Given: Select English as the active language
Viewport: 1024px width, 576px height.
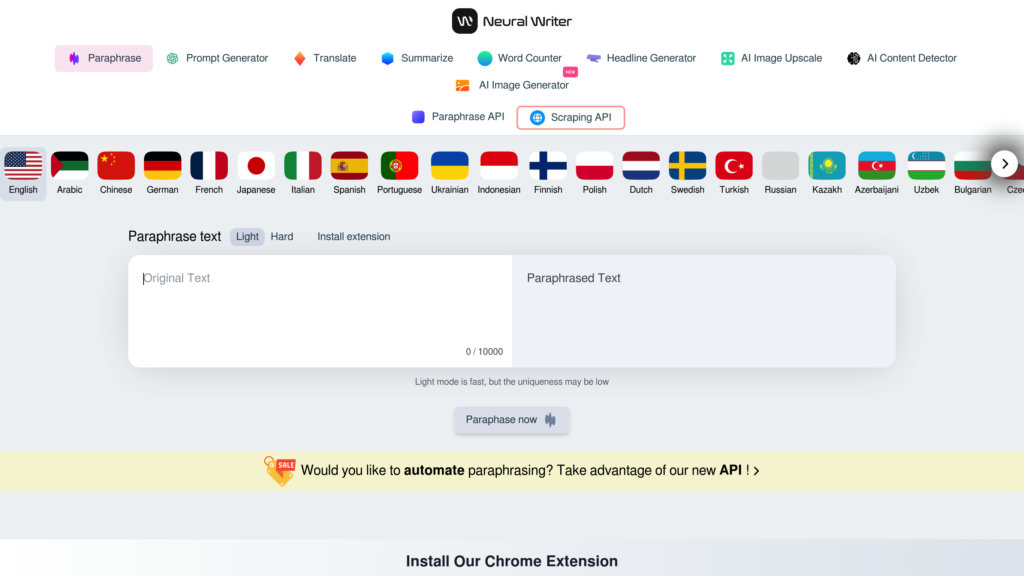Looking at the screenshot, I should tap(23, 174).
